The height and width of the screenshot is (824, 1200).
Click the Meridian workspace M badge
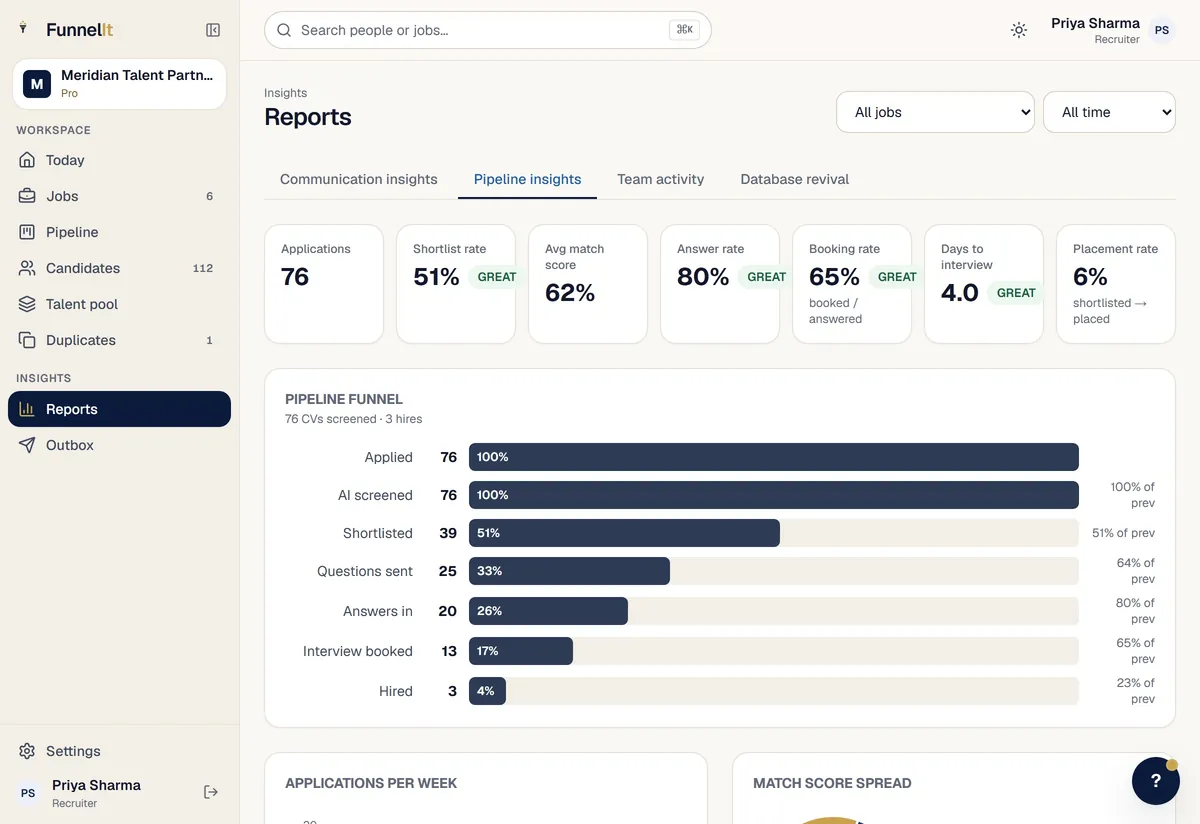click(37, 84)
